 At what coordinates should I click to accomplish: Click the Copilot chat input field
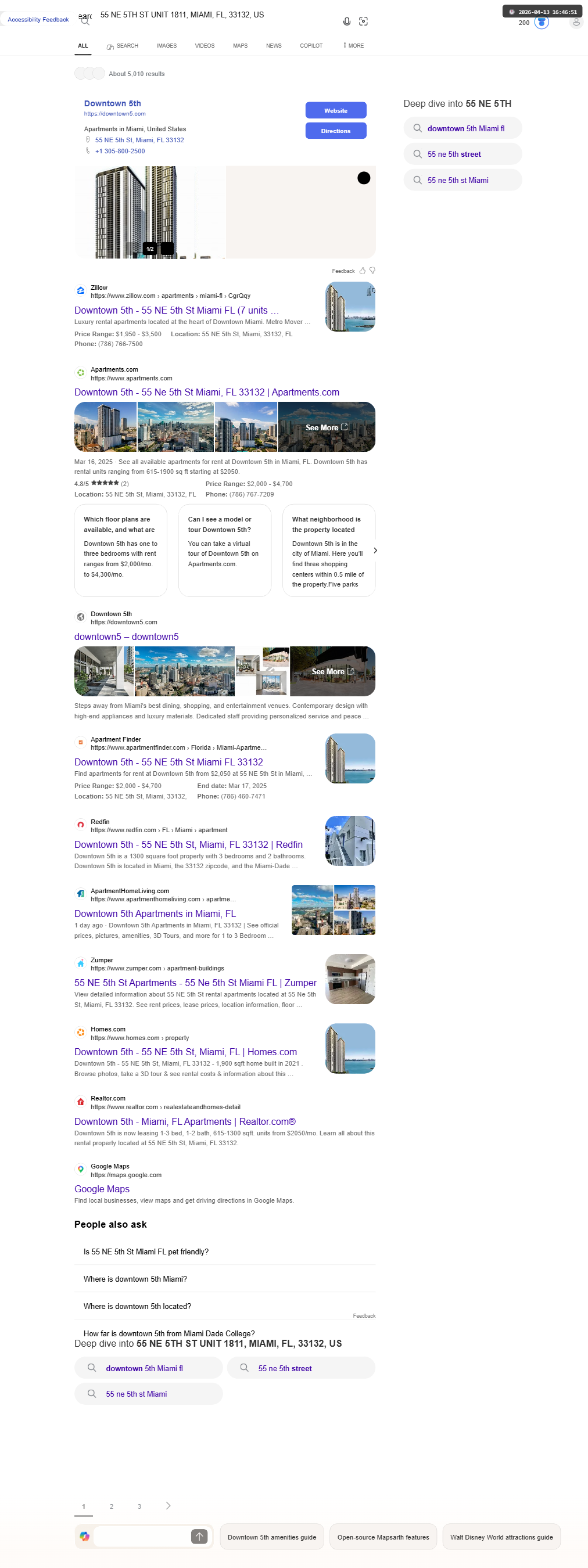(x=141, y=1536)
